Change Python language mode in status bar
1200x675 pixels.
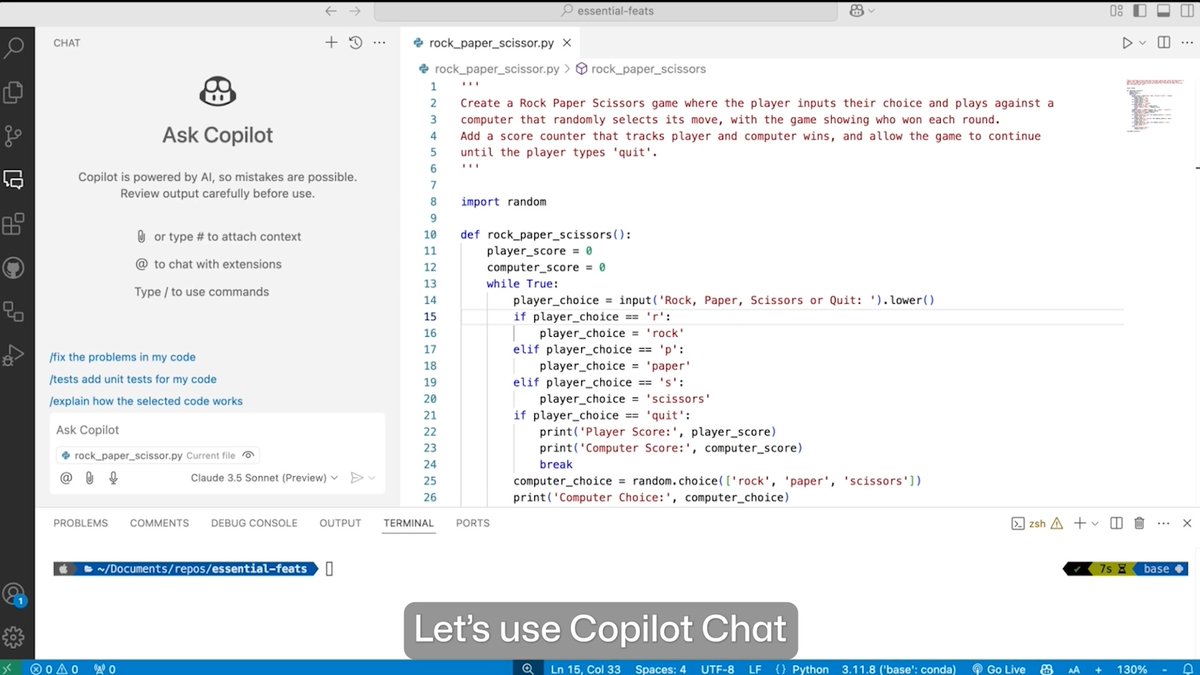coord(802,669)
